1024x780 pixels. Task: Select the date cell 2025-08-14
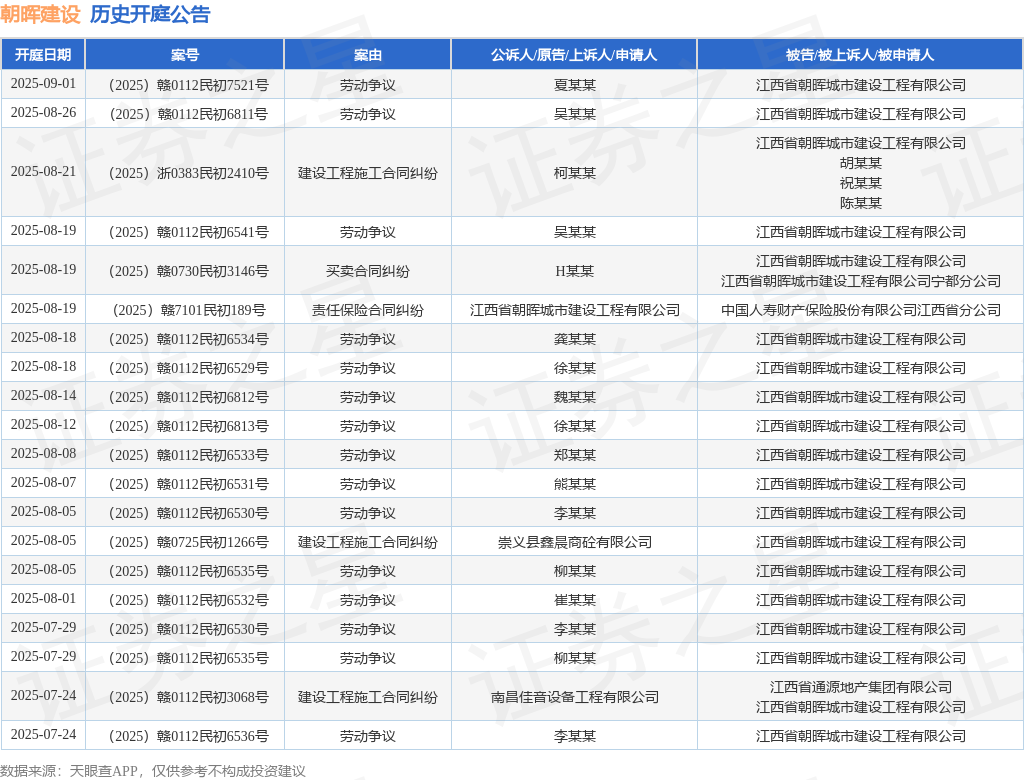[43, 396]
